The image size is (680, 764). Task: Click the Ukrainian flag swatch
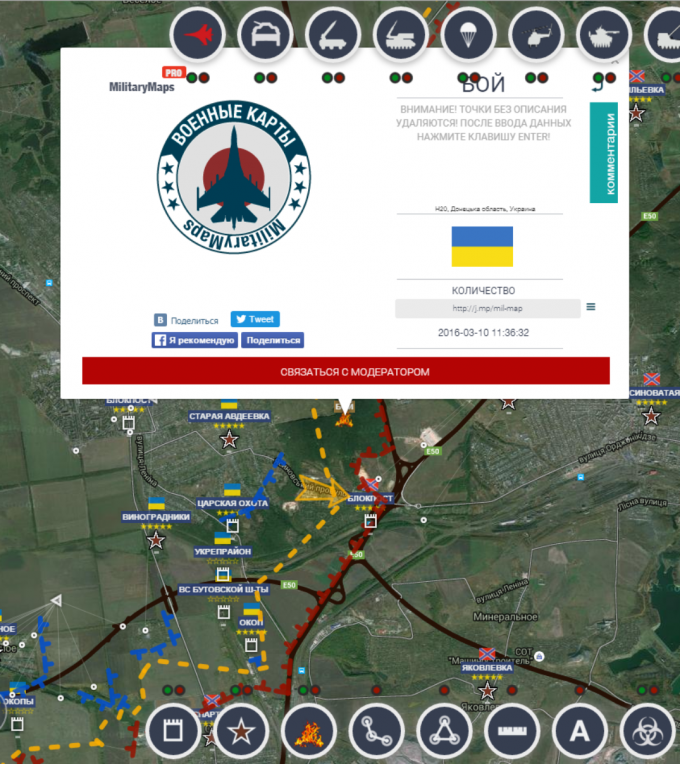[x=482, y=246]
